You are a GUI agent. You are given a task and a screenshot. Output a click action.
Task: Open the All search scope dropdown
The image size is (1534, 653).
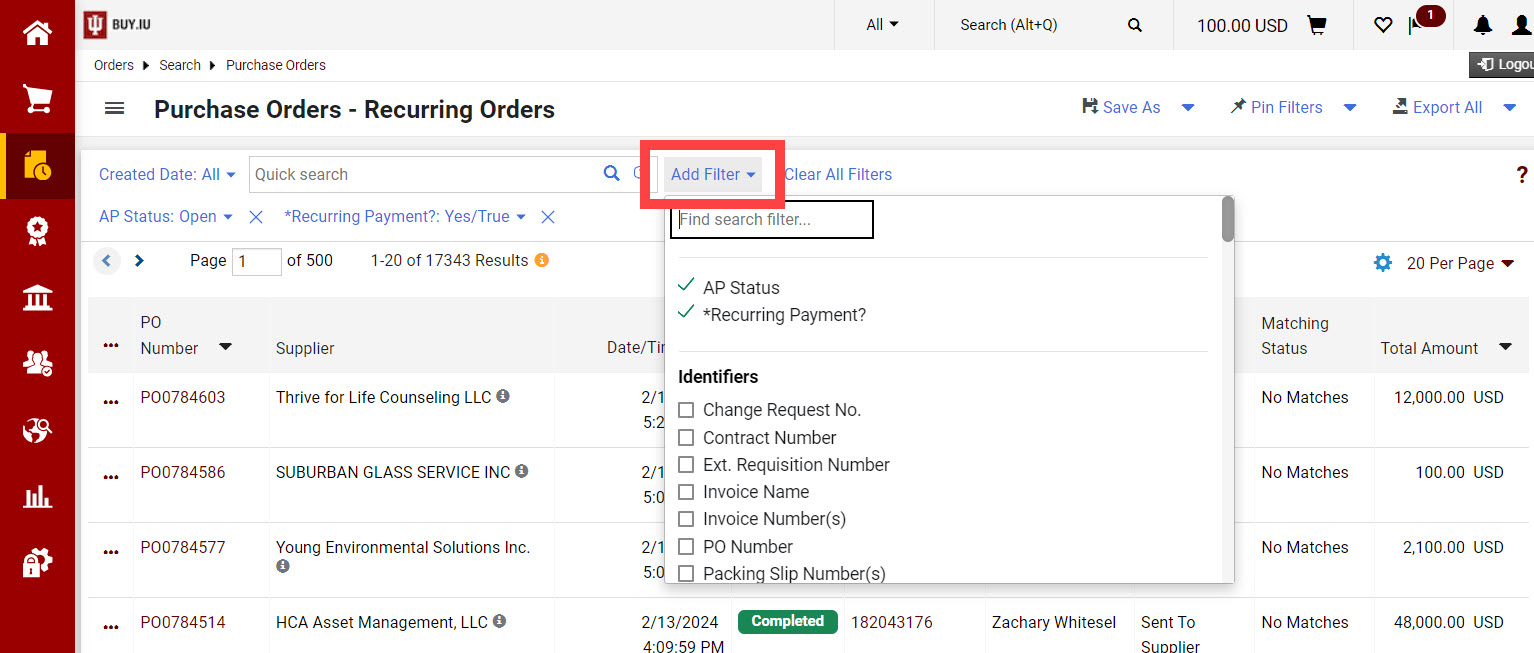pos(882,25)
